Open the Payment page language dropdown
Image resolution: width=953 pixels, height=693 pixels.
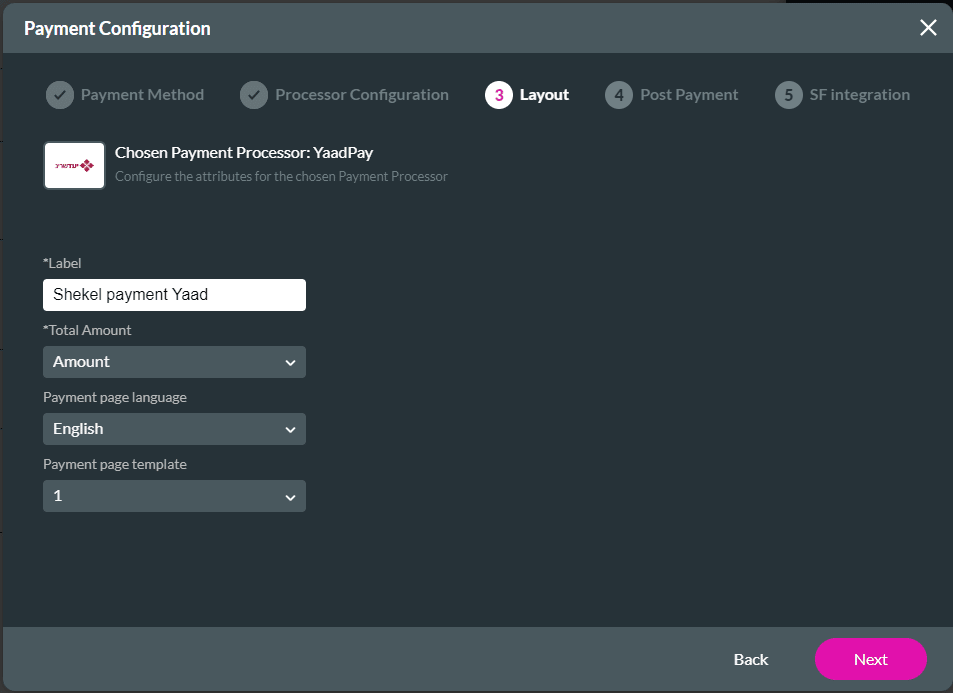[174, 429]
